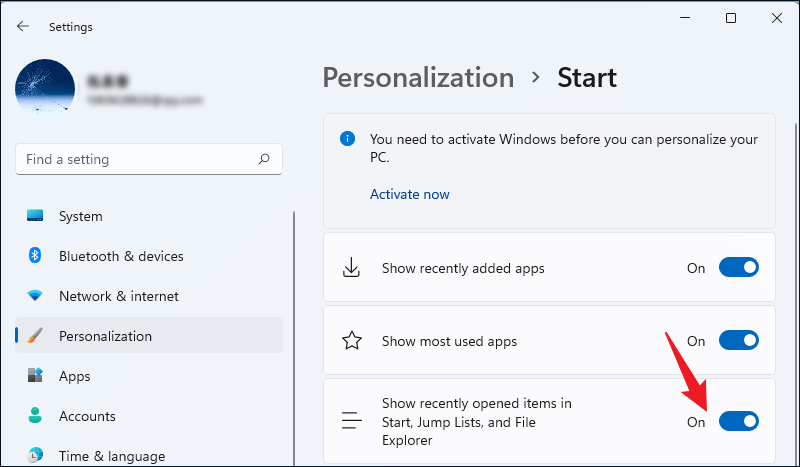Toggle Show recently opened items switch
Image resolution: width=800 pixels, height=467 pixels.
coord(739,422)
